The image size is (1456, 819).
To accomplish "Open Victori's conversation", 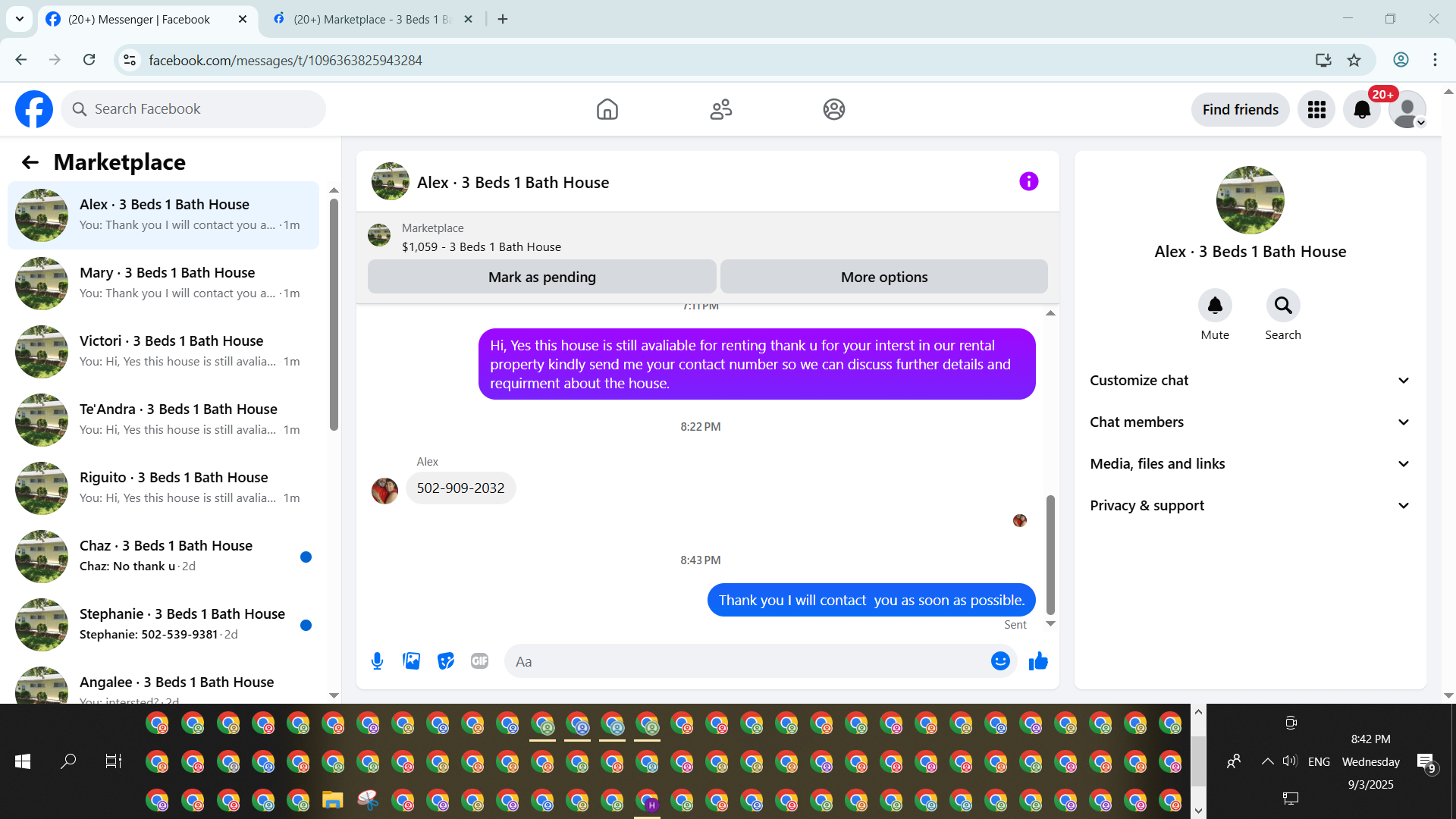I will [163, 352].
